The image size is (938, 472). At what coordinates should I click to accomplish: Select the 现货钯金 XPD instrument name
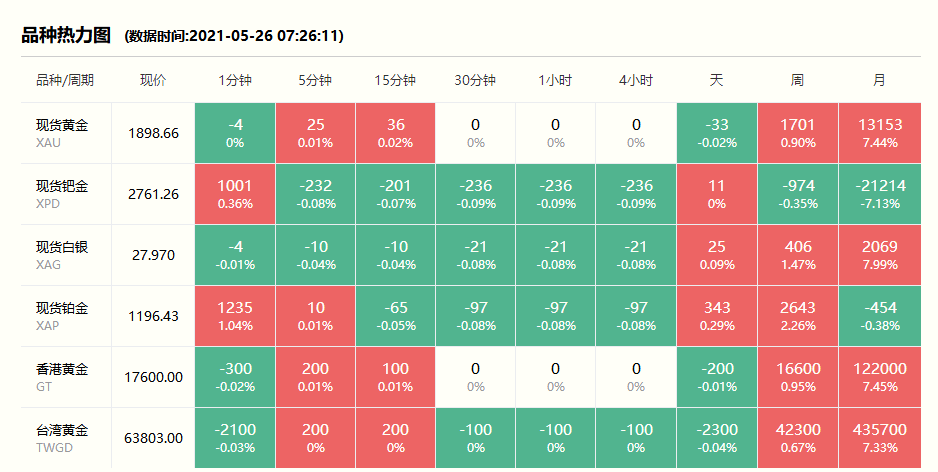click(x=62, y=193)
